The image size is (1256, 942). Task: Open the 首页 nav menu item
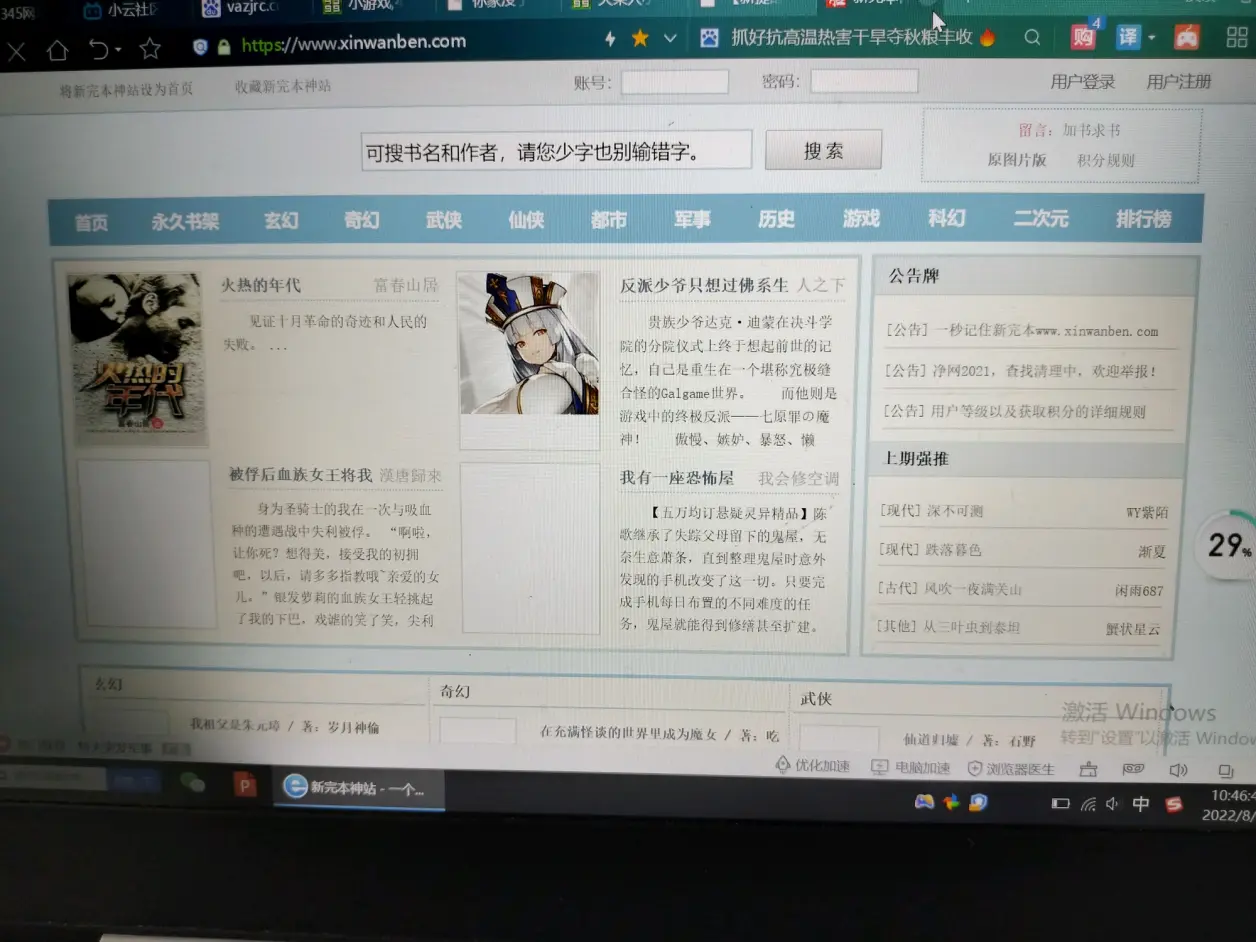click(x=92, y=223)
